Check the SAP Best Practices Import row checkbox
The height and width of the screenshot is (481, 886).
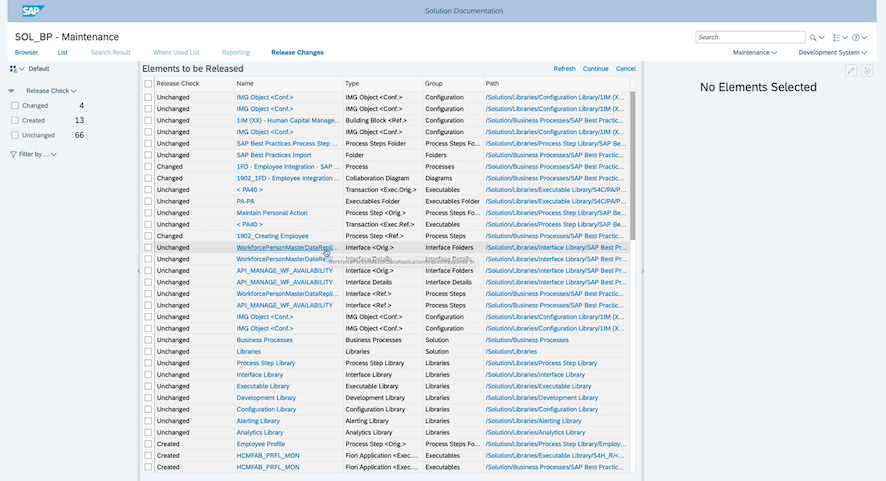coord(148,155)
